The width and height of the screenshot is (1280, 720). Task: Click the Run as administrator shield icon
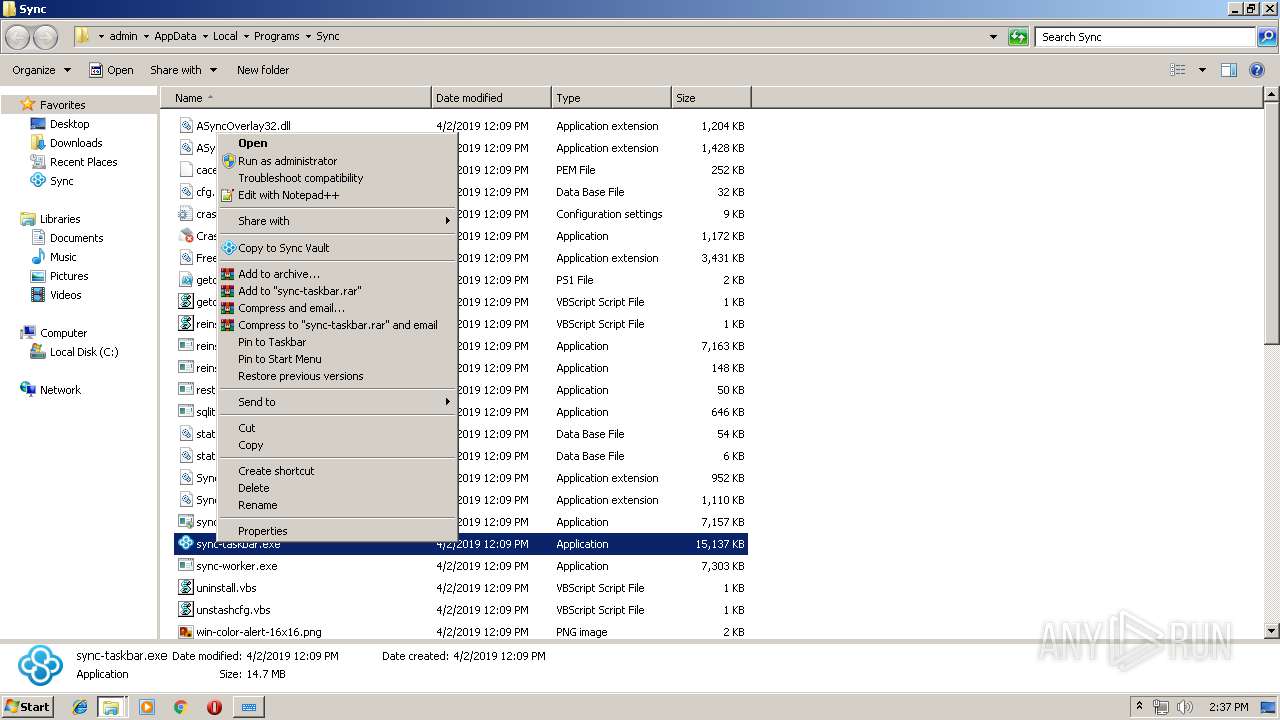[229, 161]
